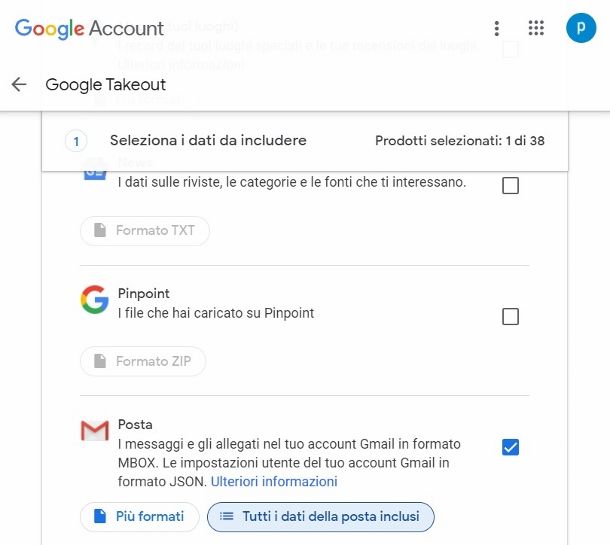This screenshot has height=545, width=610.
Task: Click the Pinpoint Google logo icon
Action: (94, 300)
